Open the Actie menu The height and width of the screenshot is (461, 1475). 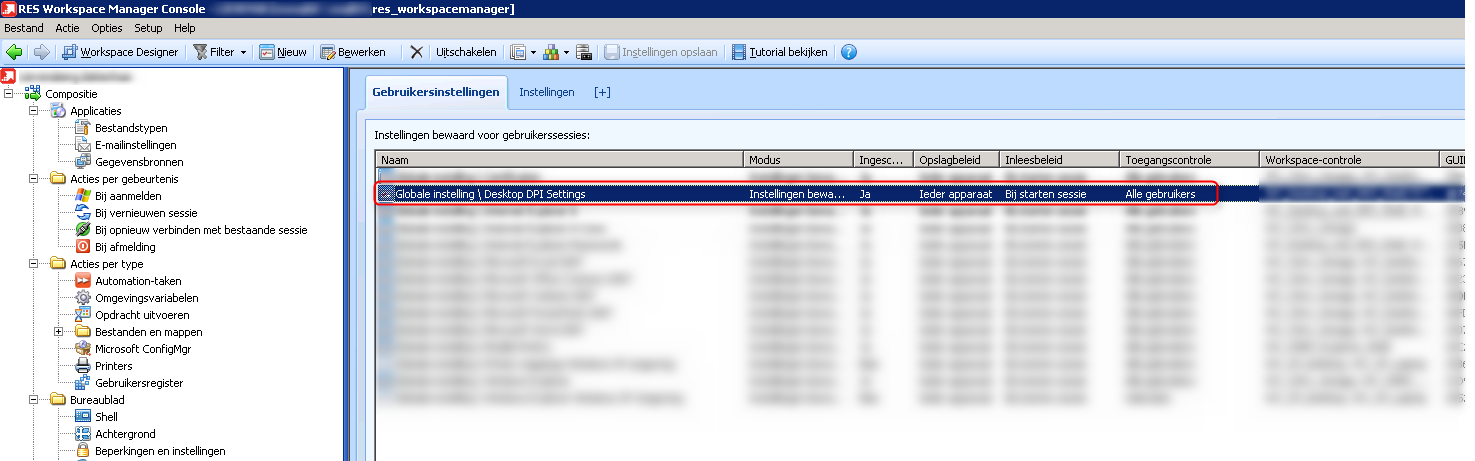click(68, 28)
